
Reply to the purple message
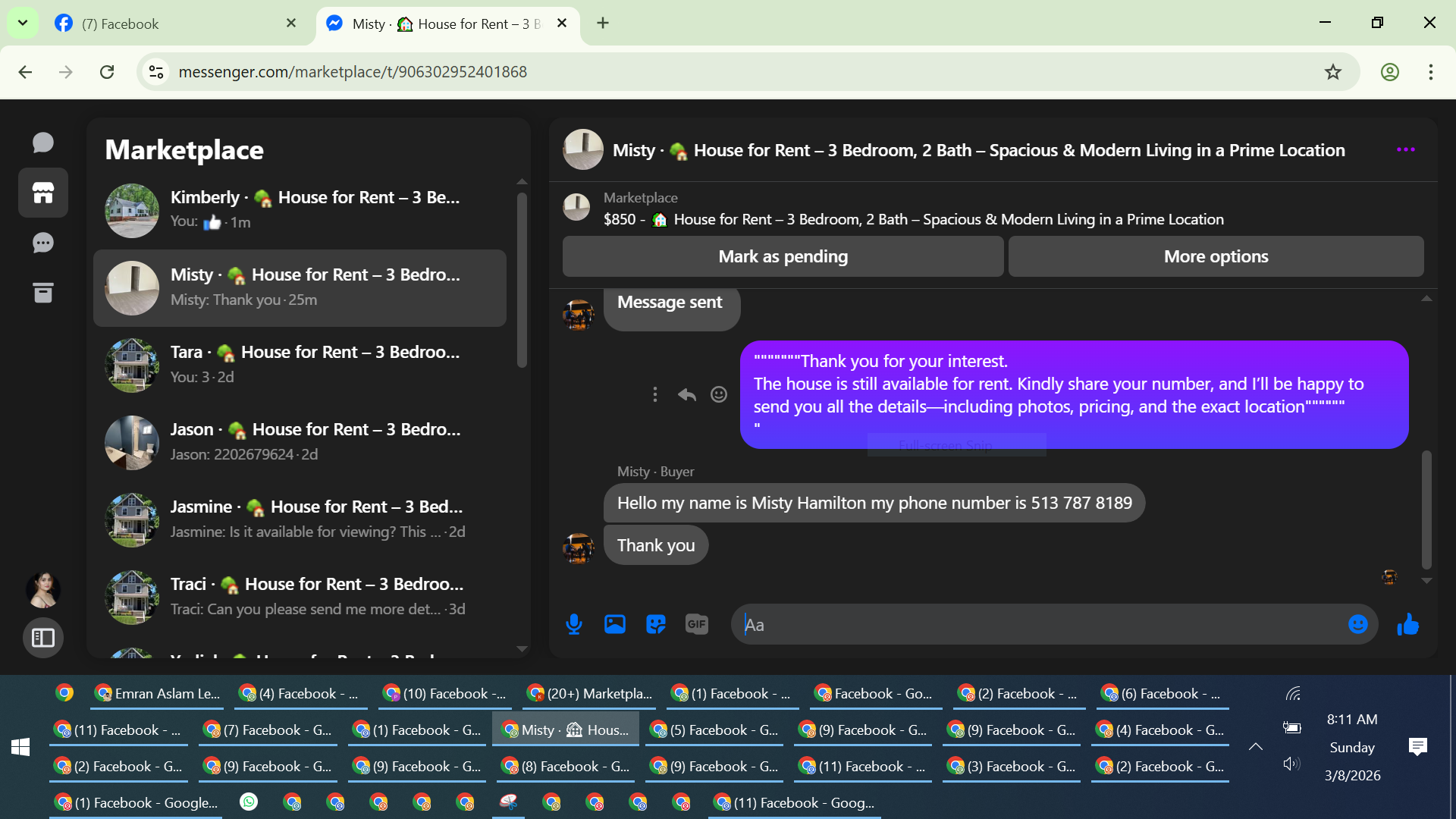[687, 394]
